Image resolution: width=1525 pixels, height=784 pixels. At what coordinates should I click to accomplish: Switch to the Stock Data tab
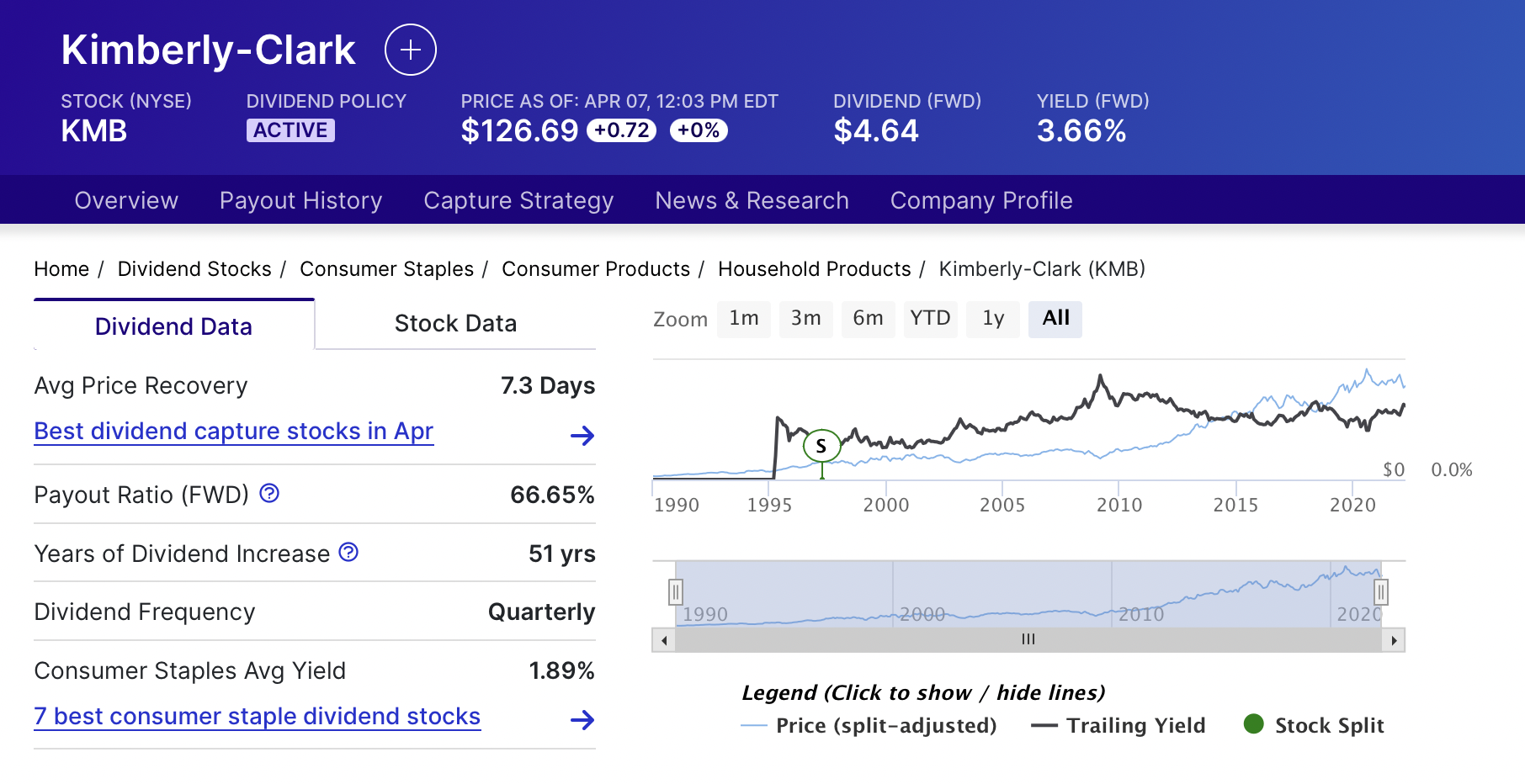[455, 323]
